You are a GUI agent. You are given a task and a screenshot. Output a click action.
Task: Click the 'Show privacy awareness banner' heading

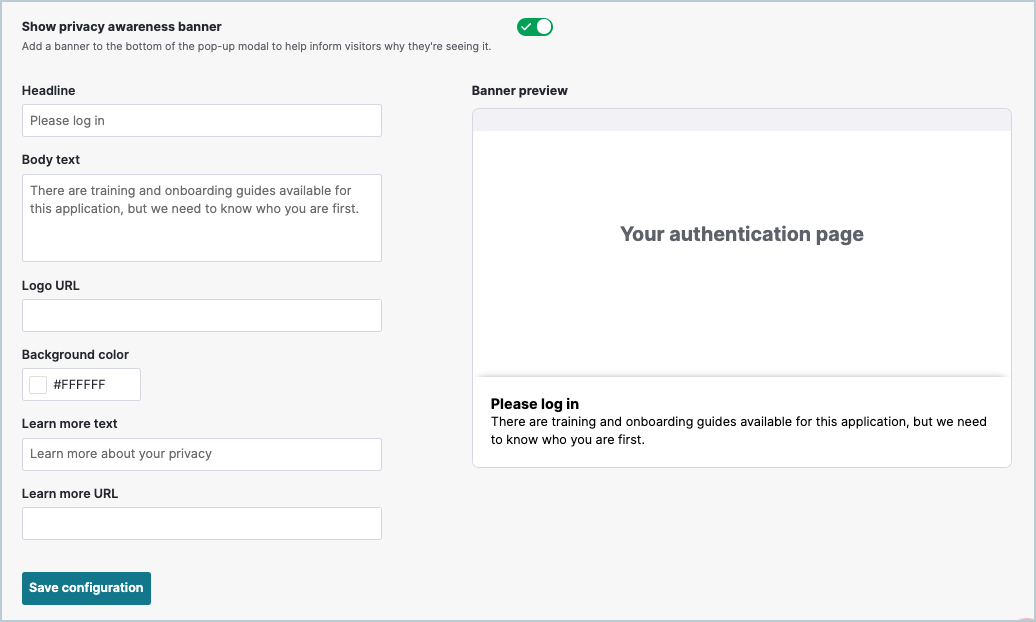click(x=121, y=26)
